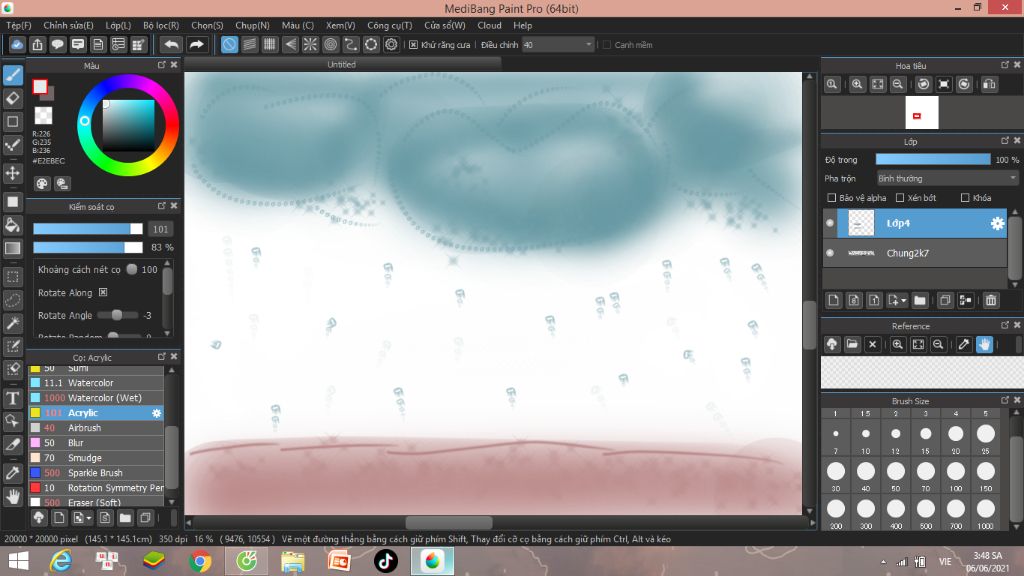Click the Redo arrow in toolbar
The height and width of the screenshot is (576, 1024).
(196, 44)
